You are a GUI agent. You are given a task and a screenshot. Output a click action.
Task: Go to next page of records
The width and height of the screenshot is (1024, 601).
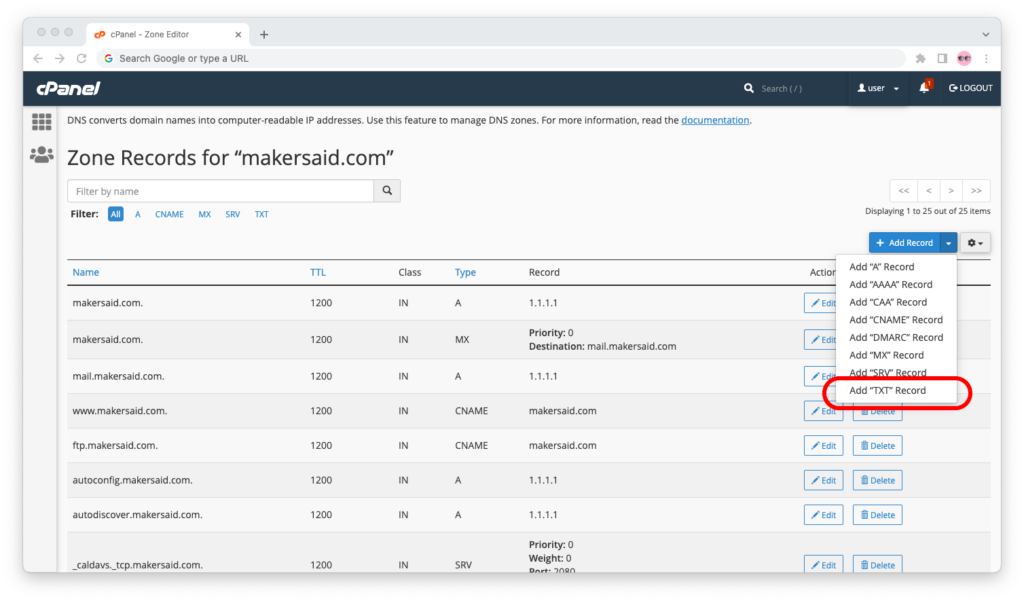click(951, 191)
